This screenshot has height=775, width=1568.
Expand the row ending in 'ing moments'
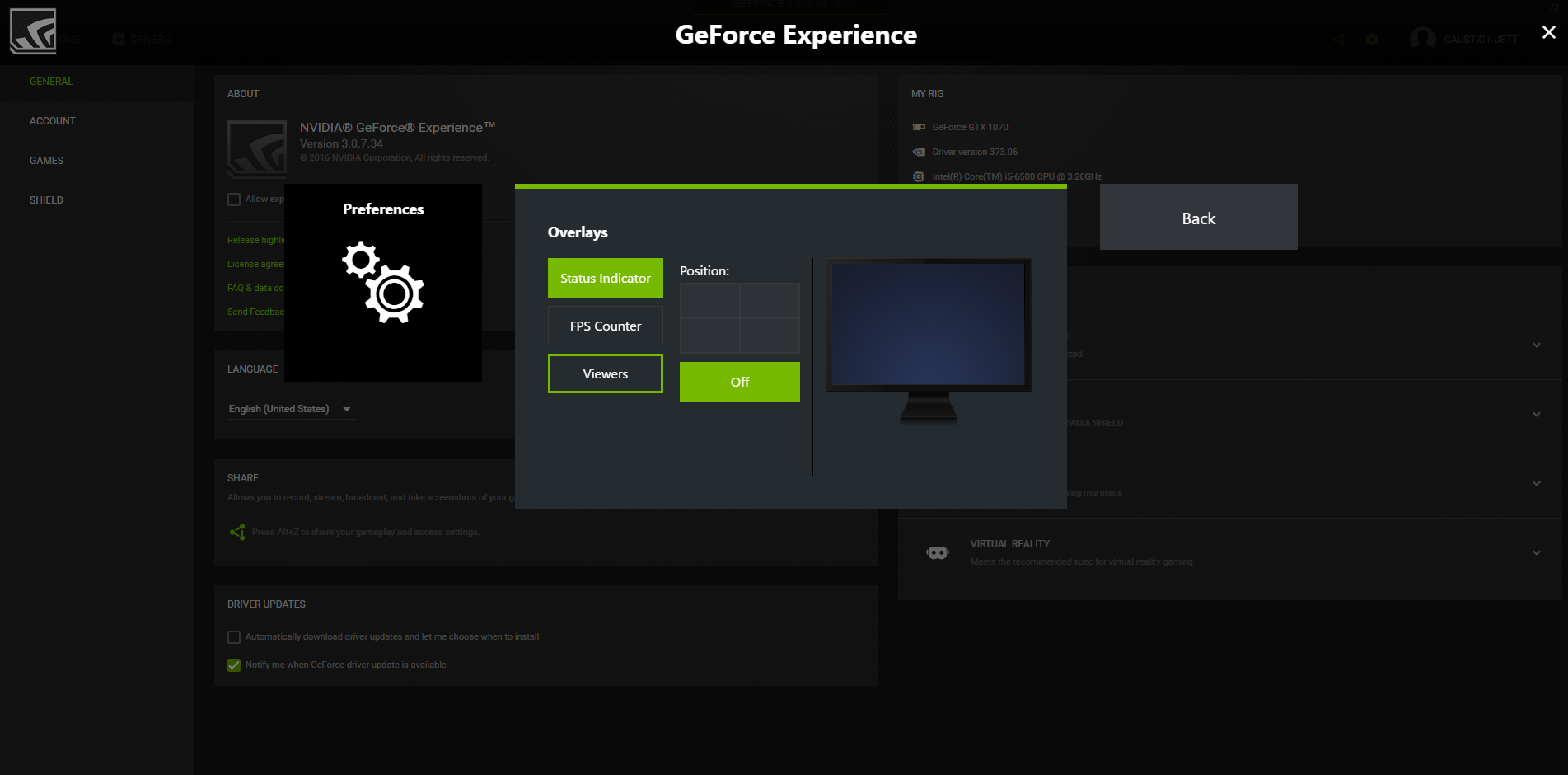pos(1537,483)
